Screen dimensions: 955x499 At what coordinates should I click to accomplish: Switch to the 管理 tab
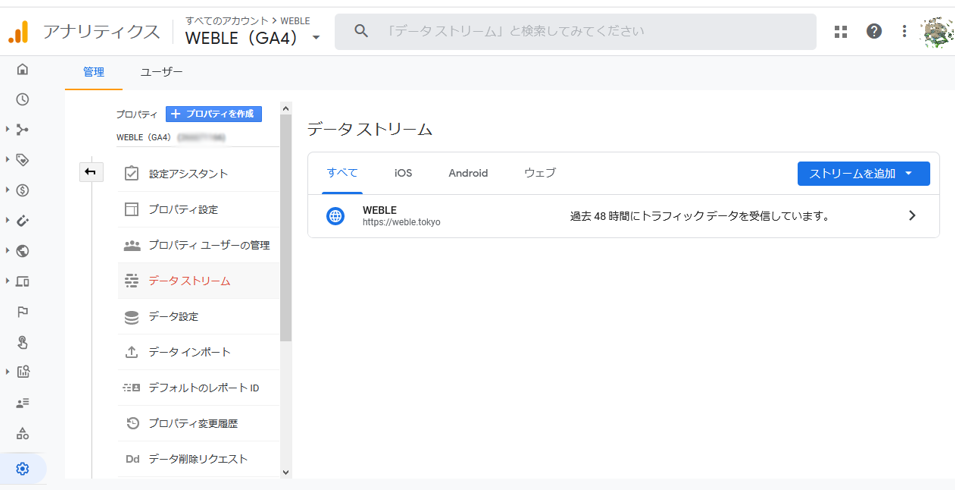(93, 72)
